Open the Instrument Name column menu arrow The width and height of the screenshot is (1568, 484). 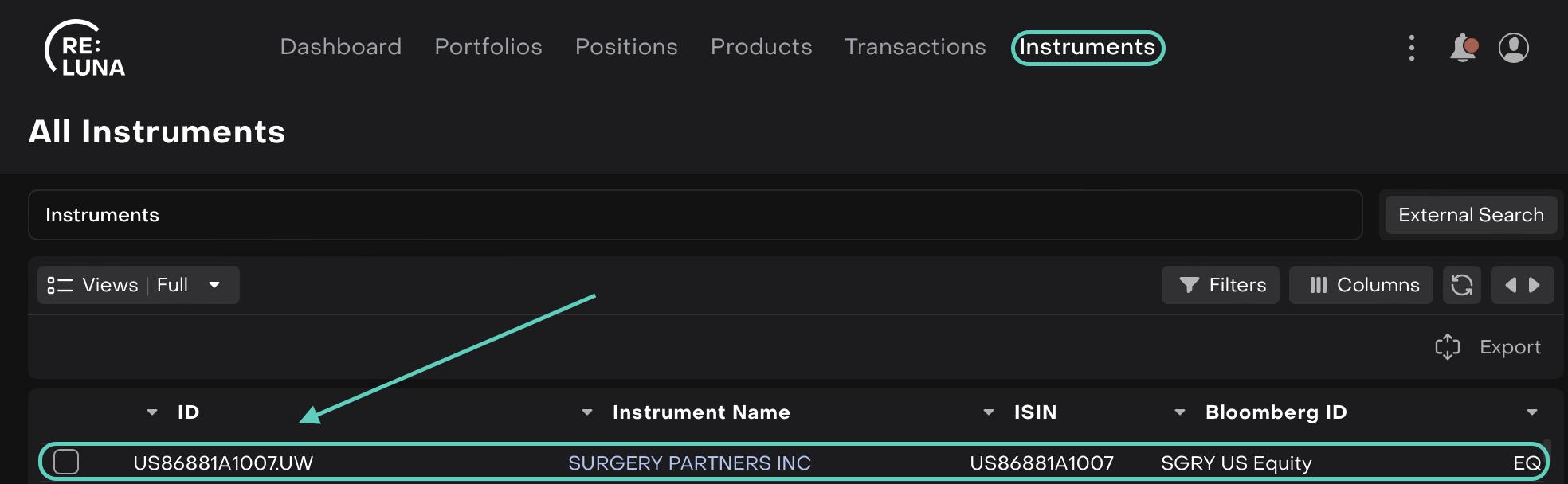coord(587,412)
